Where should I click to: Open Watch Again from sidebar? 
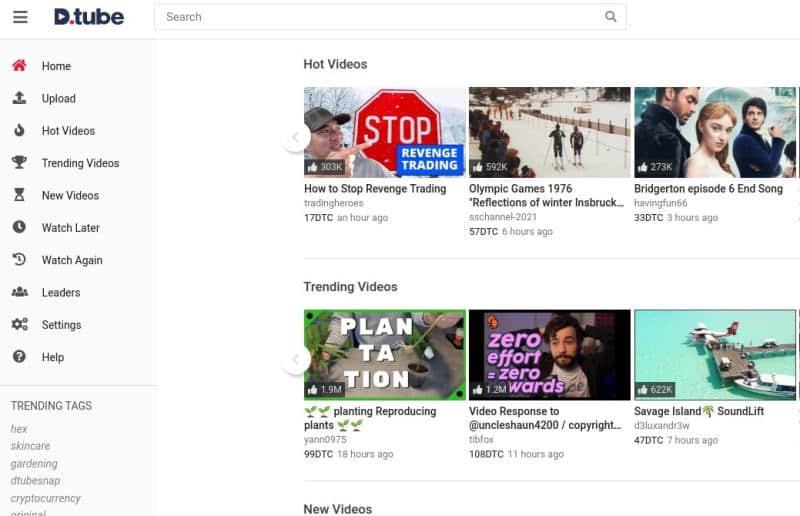coord(71,260)
